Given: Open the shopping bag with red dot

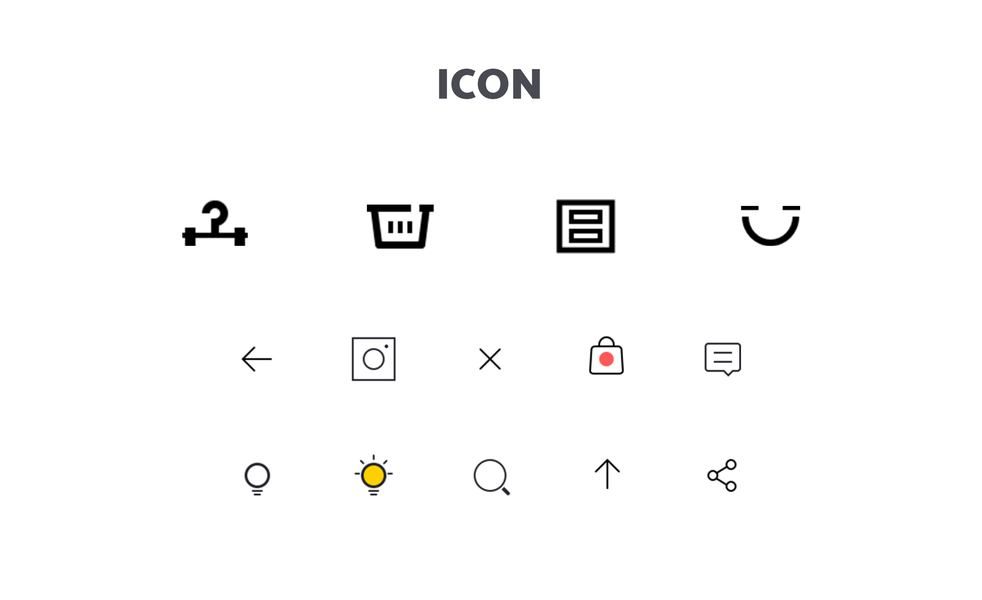Looking at the screenshot, I should [606, 356].
